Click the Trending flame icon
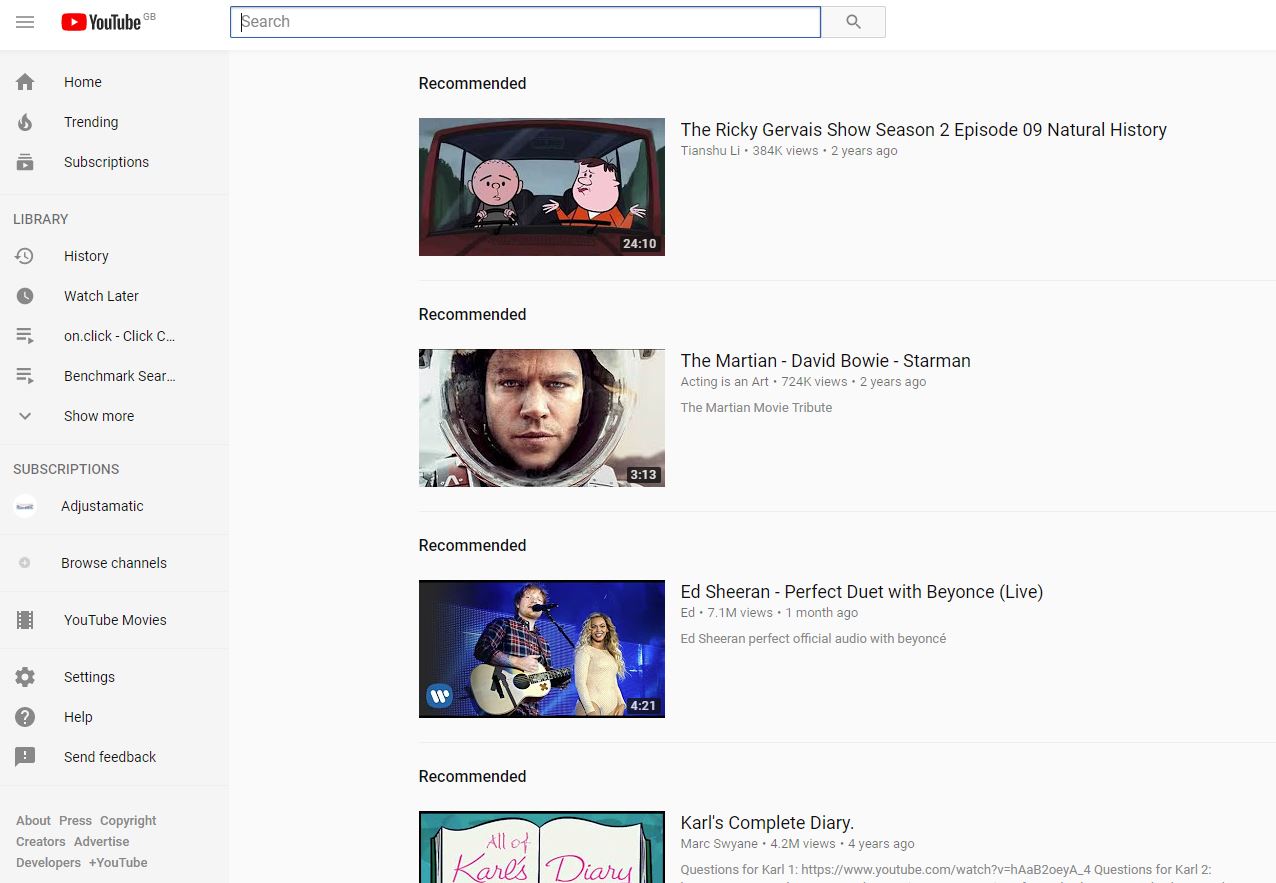 point(25,122)
